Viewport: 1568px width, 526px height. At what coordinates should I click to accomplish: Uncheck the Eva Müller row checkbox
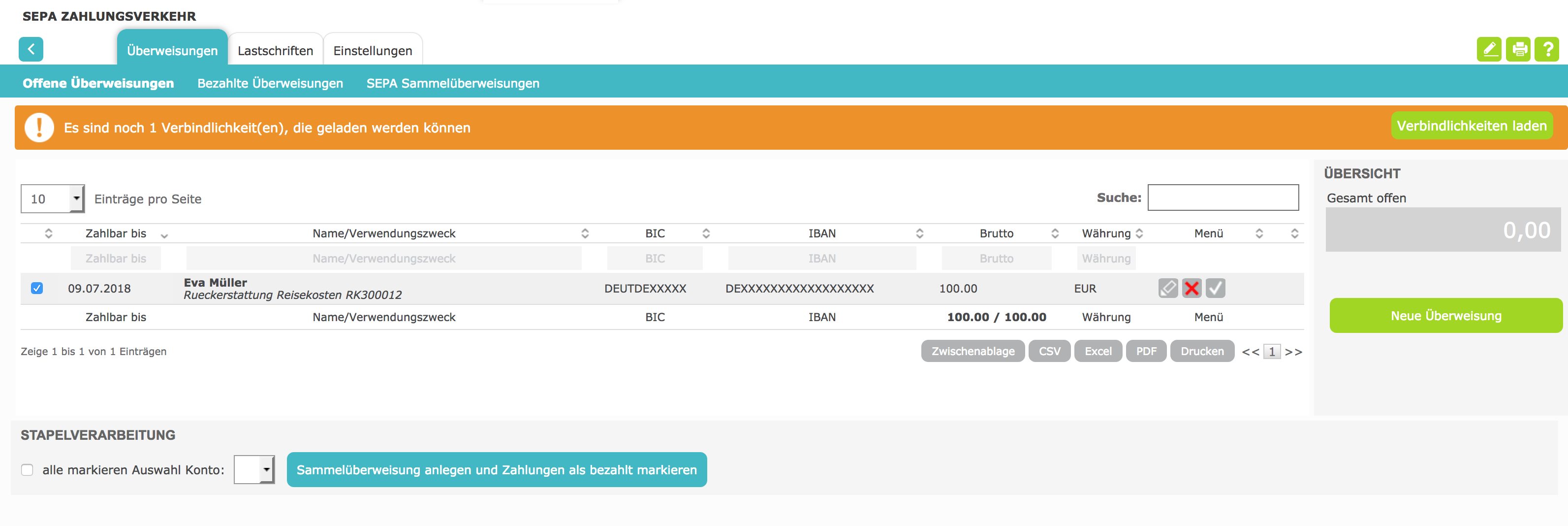pos(37,288)
